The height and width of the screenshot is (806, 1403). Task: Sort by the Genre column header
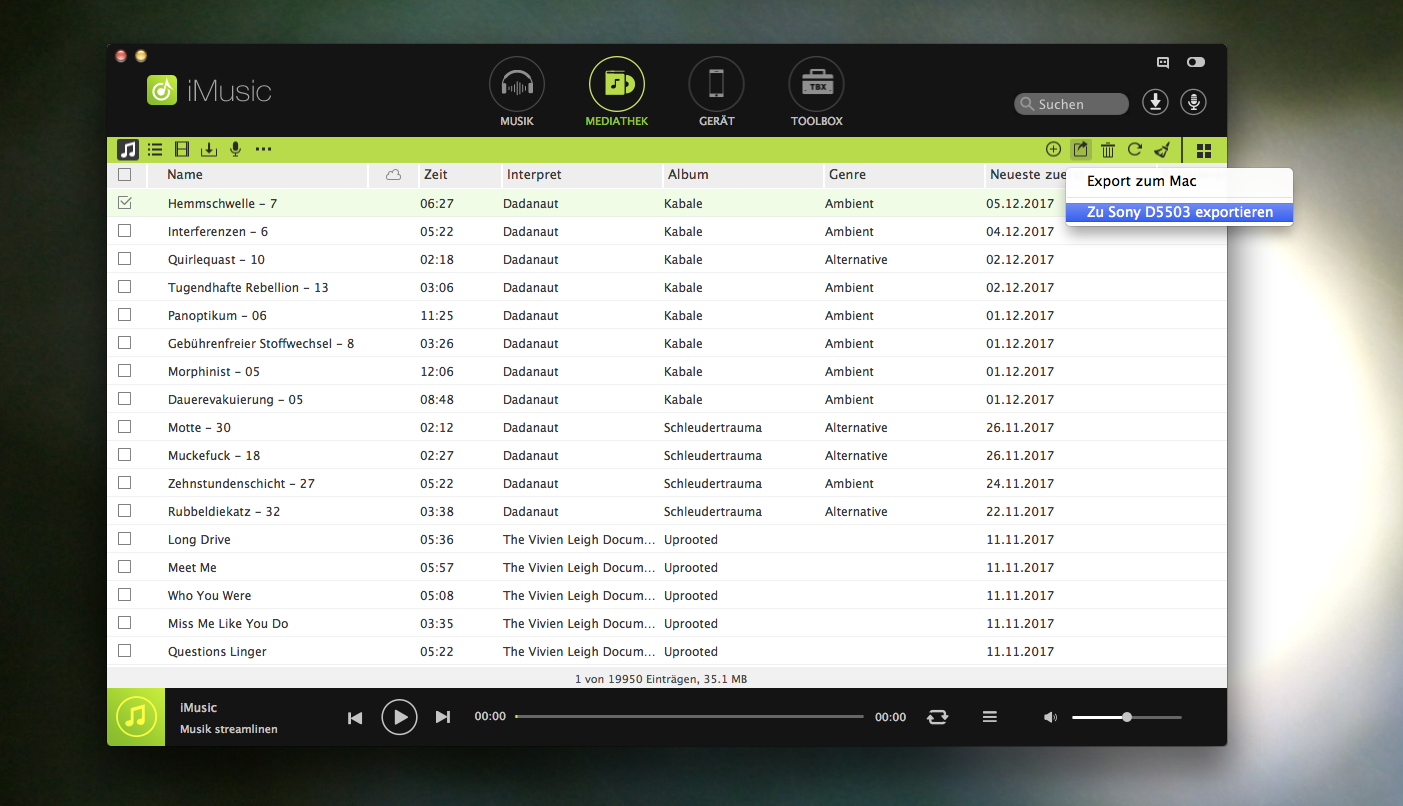click(x=904, y=175)
